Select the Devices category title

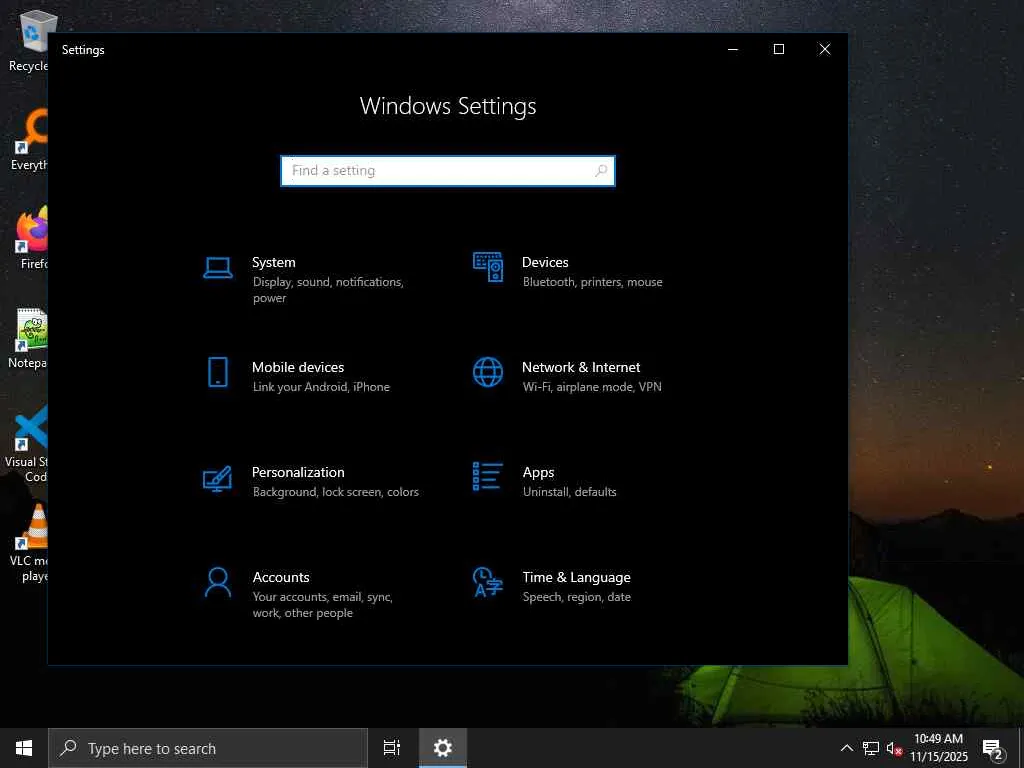pos(545,262)
